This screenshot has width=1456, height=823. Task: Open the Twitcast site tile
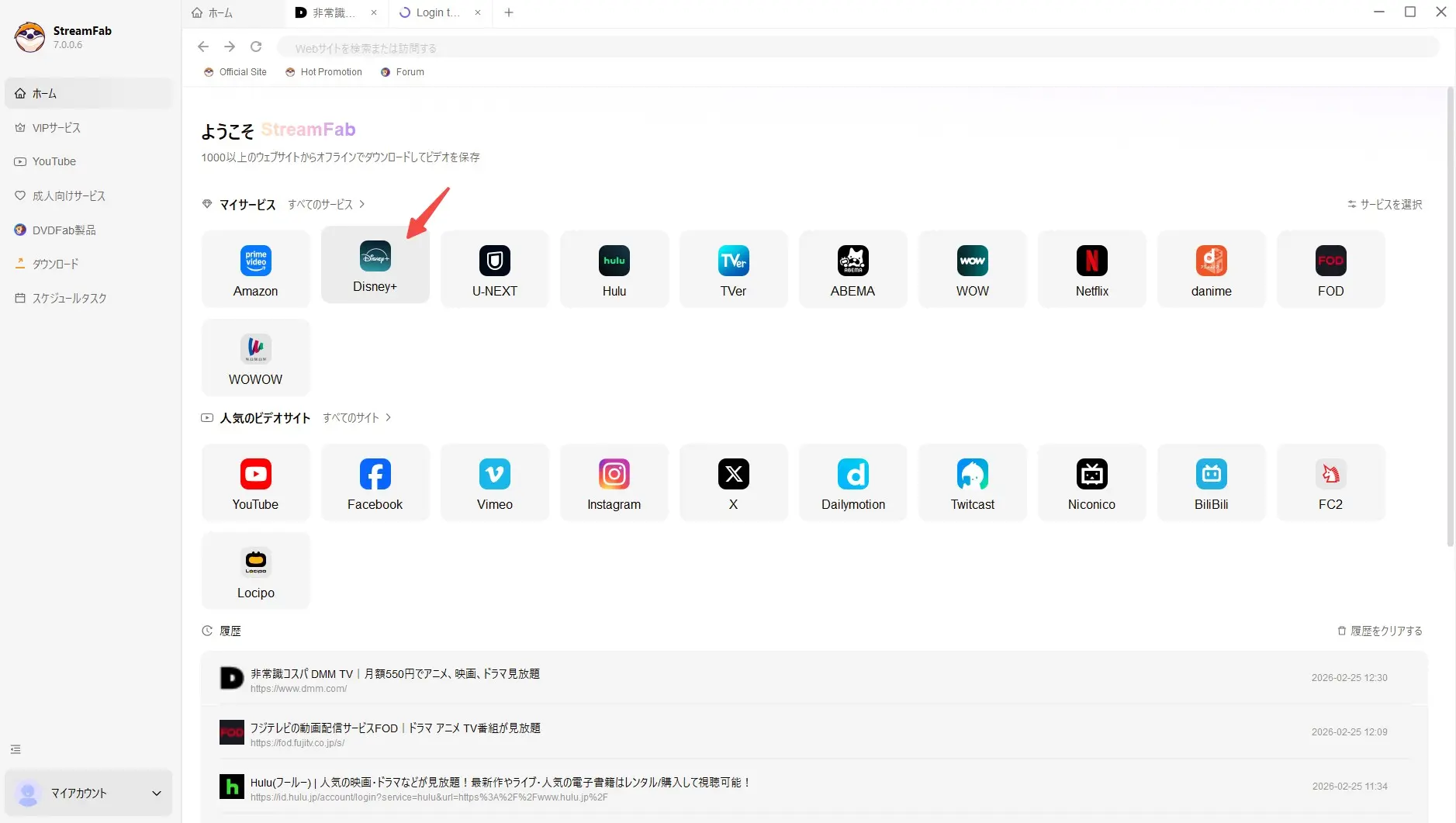pyautogui.click(x=972, y=482)
